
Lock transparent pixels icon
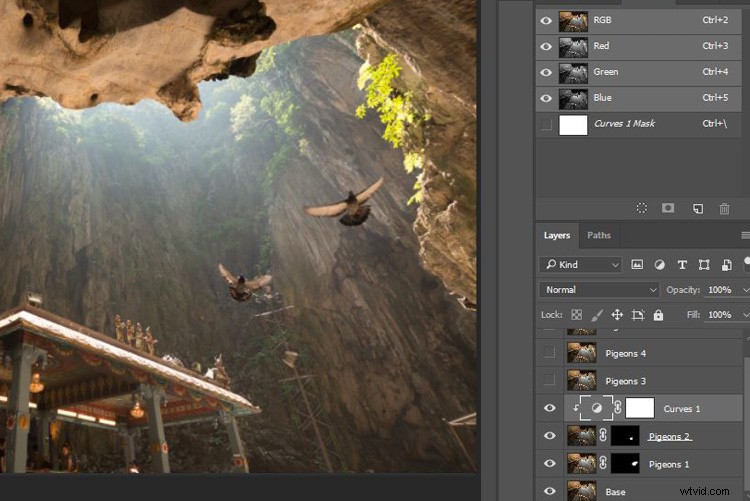coord(577,315)
